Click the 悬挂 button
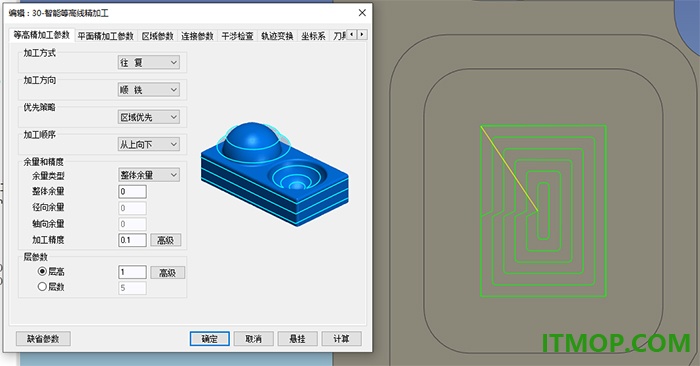This screenshot has height=366, width=700. (x=297, y=339)
